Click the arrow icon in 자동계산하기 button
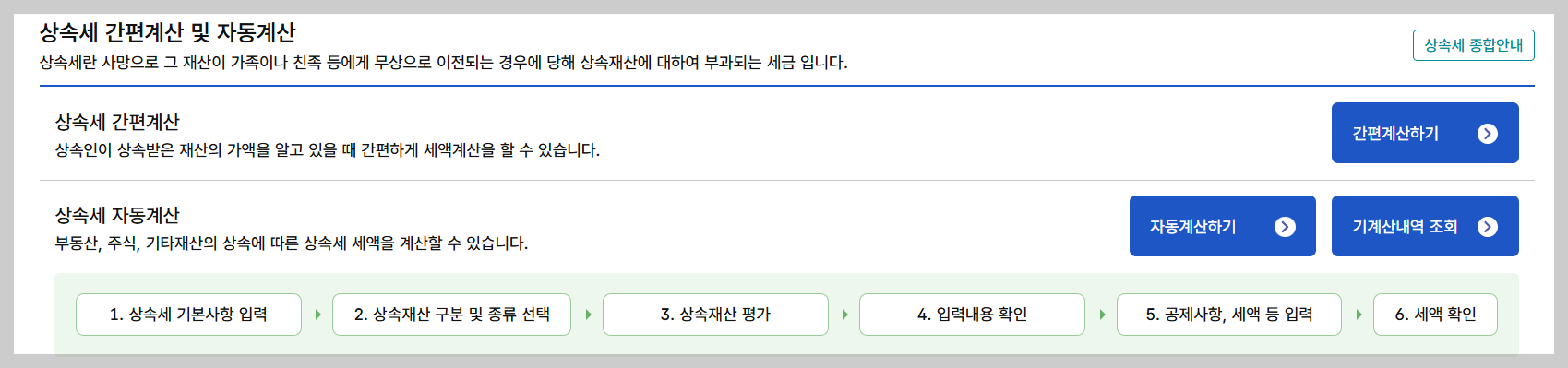Viewport: 1568px width, 368px height. tap(1285, 227)
